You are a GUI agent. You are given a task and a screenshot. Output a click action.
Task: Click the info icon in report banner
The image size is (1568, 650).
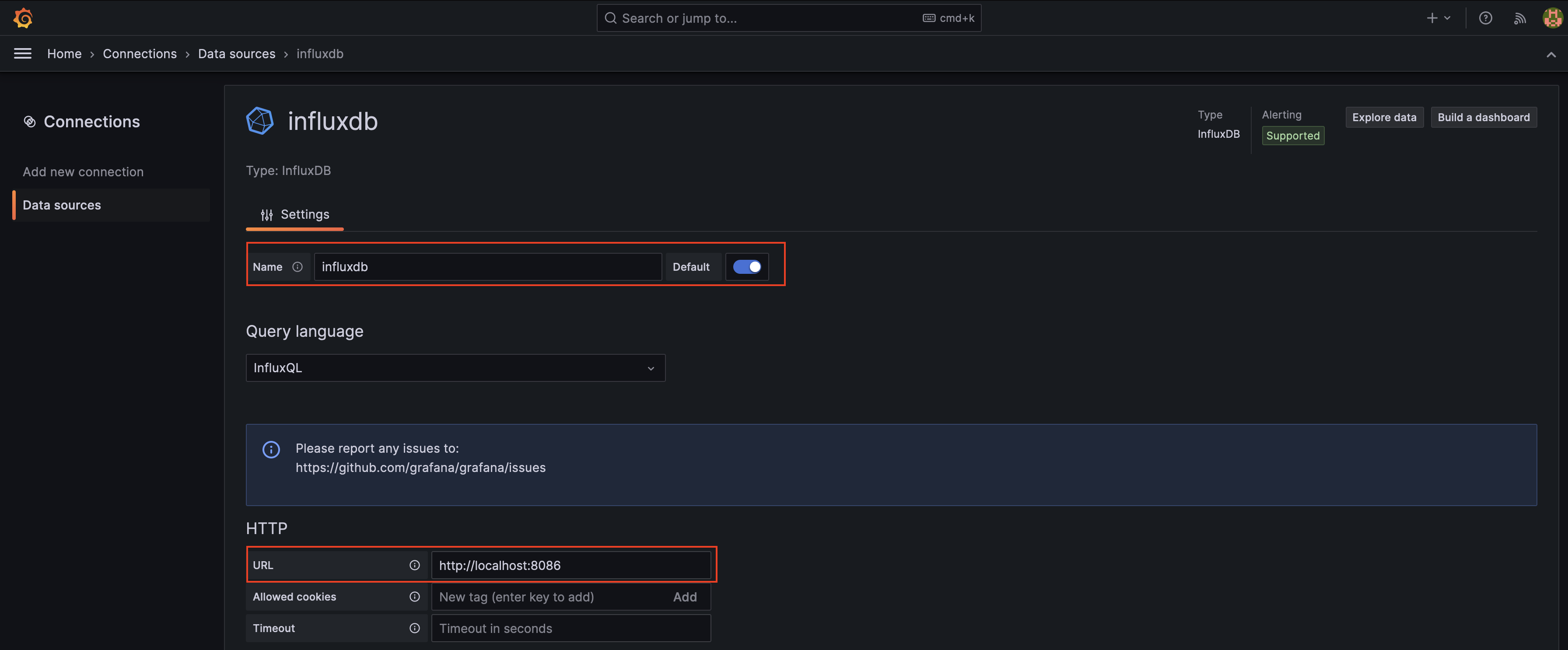pyautogui.click(x=271, y=449)
